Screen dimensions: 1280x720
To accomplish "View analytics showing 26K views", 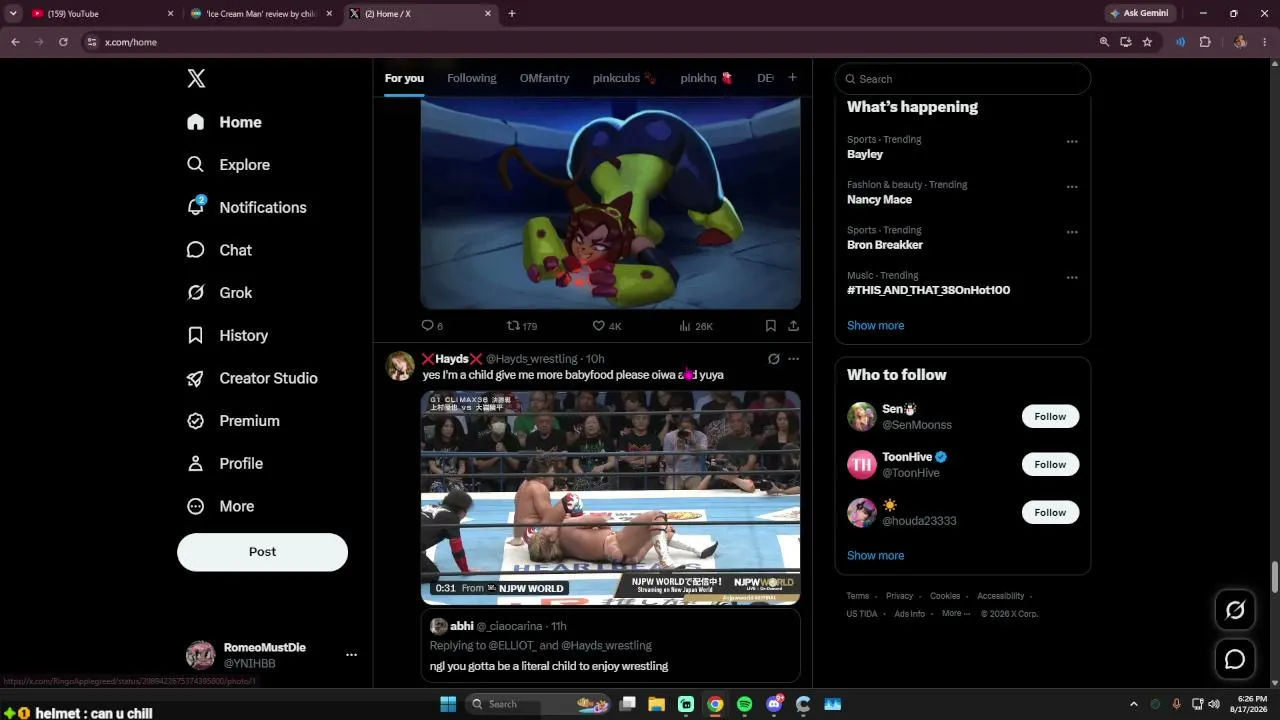I will click(695, 326).
